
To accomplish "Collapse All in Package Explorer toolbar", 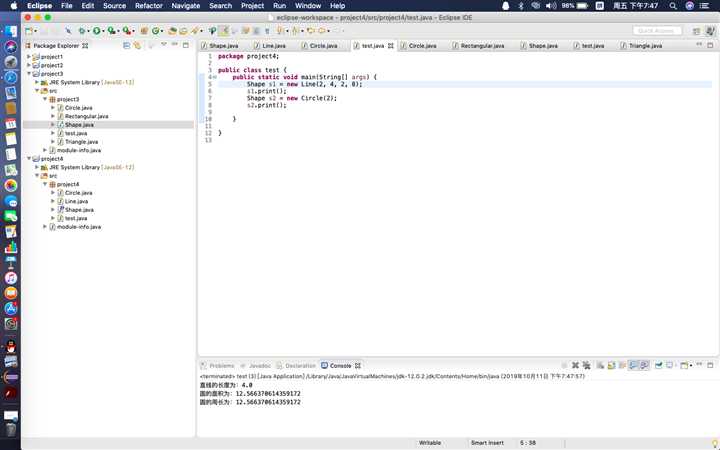I will click(127, 45).
